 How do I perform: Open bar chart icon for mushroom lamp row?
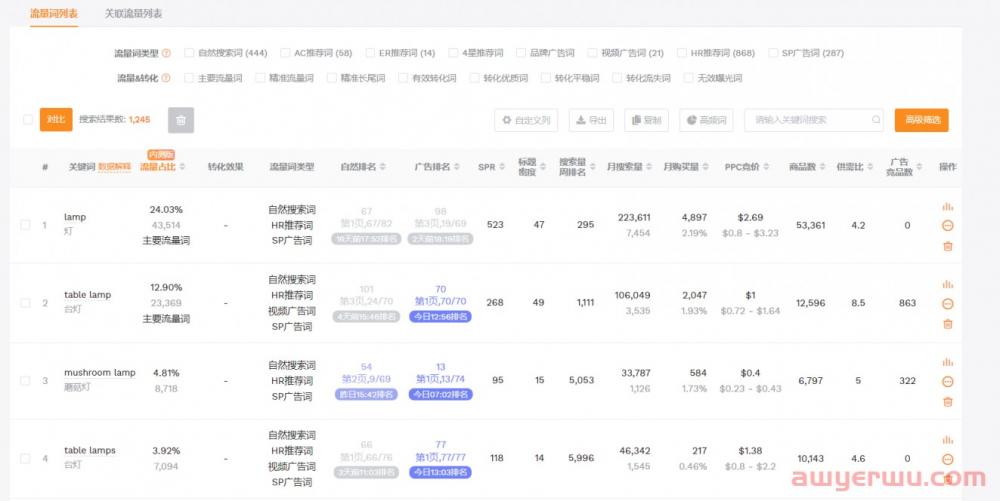click(947, 362)
